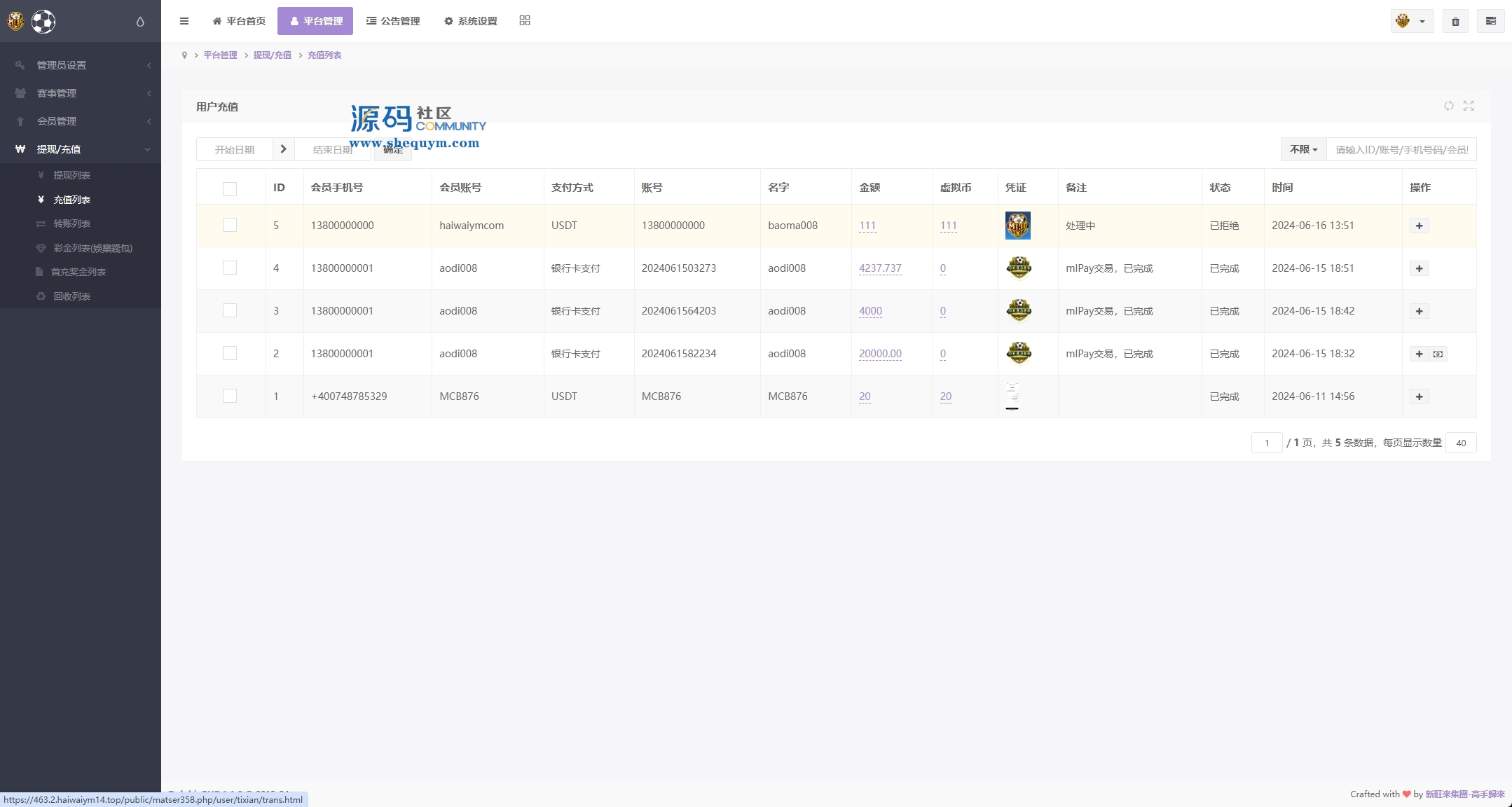Image resolution: width=1512 pixels, height=807 pixels.
Task: Click the 确定 date filter button
Action: pos(393,149)
